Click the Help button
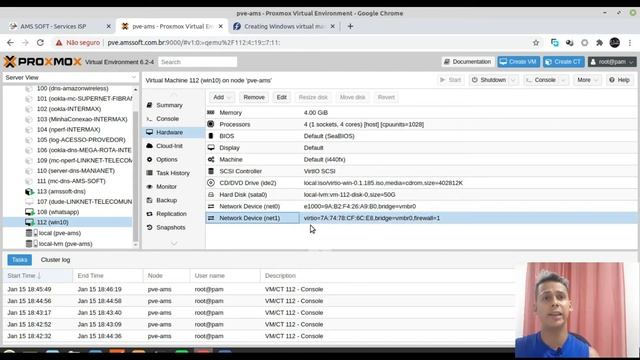This screenshot has width=640, height=360. click(619, 80)
